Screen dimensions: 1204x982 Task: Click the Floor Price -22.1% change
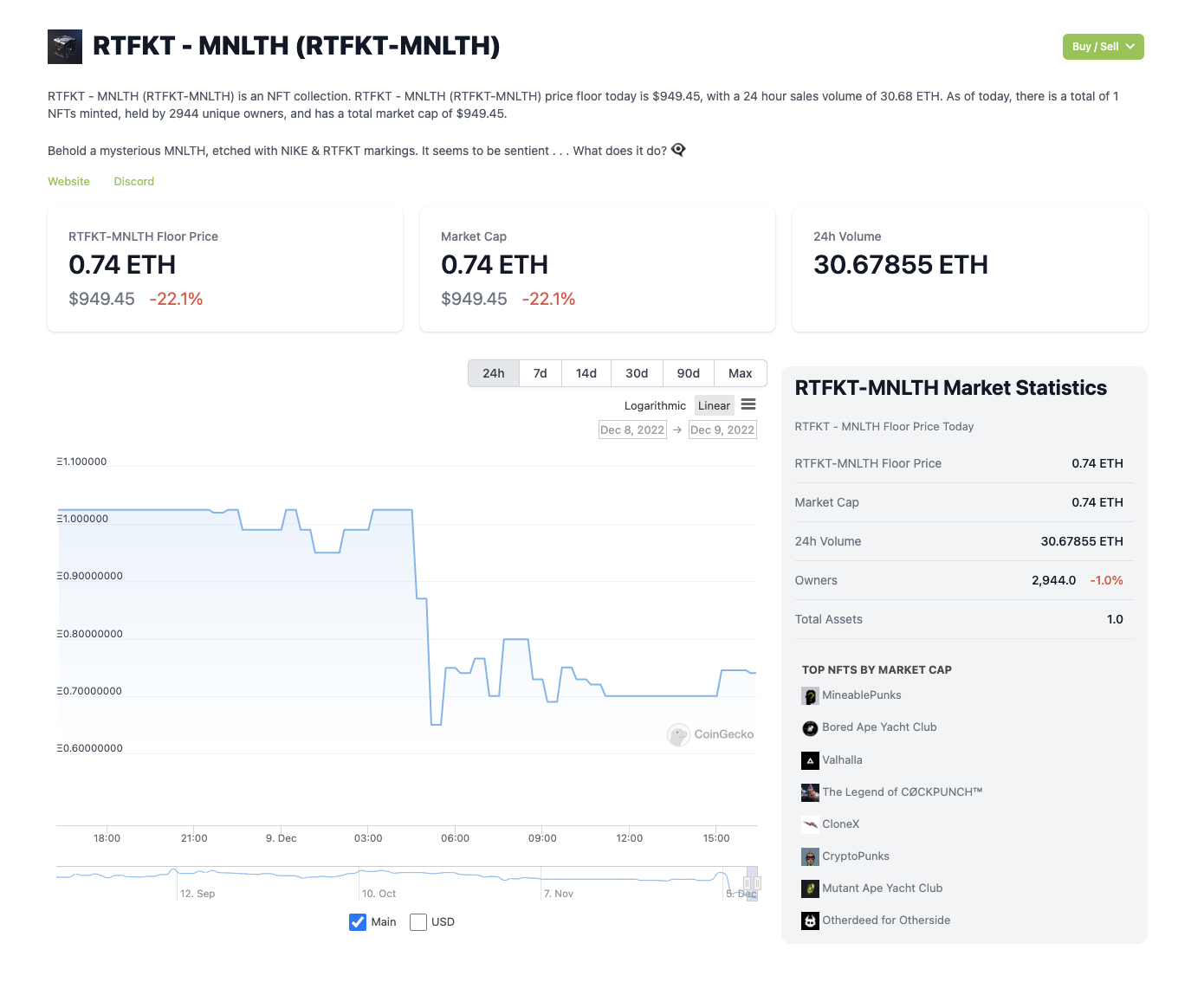coord(176,299)
